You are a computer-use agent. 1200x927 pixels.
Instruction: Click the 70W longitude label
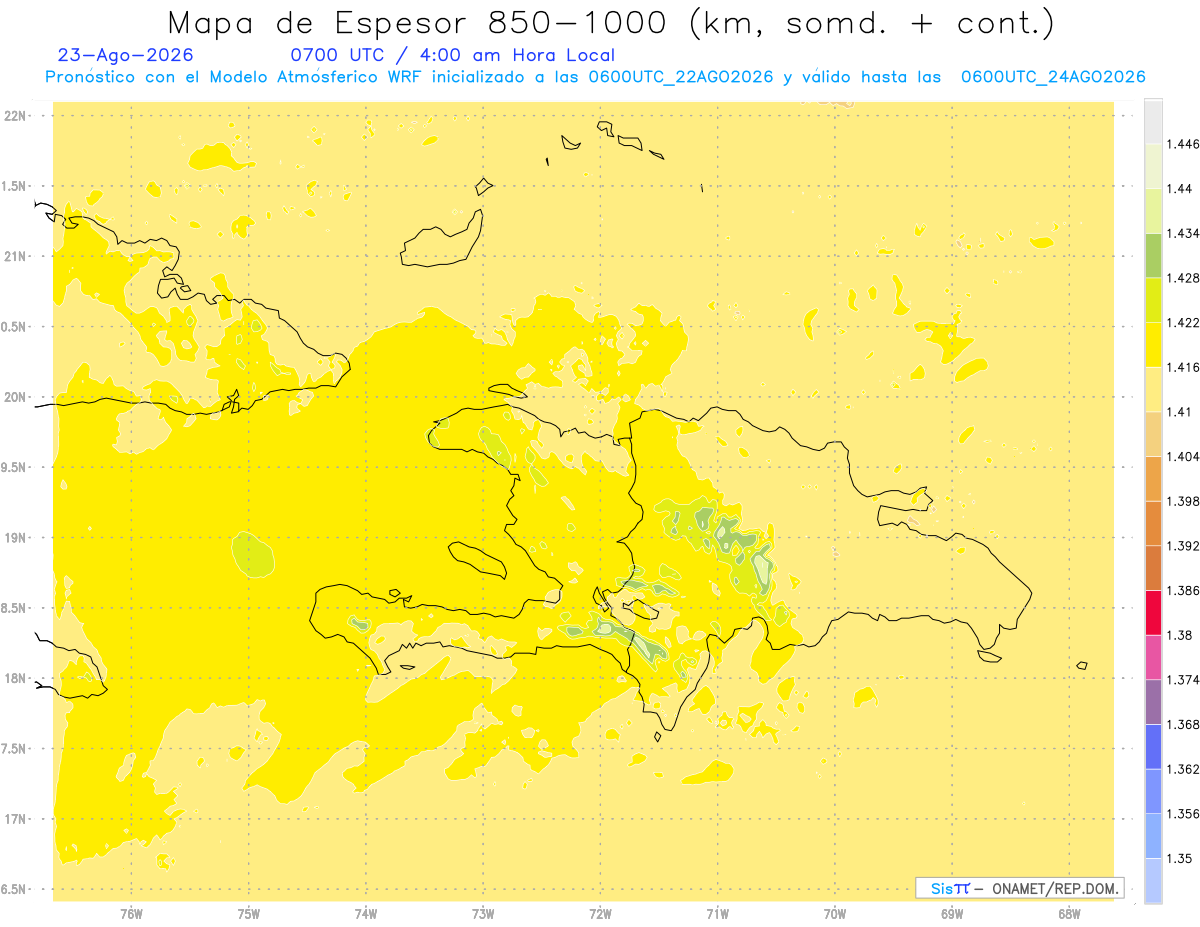[835, 913]
